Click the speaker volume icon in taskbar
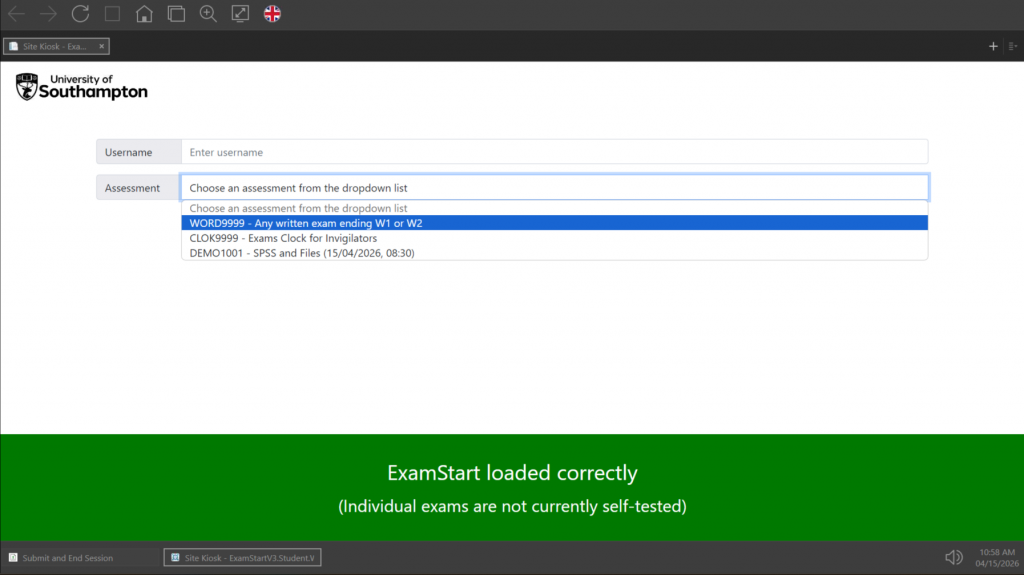 click(x=953, y=557)
